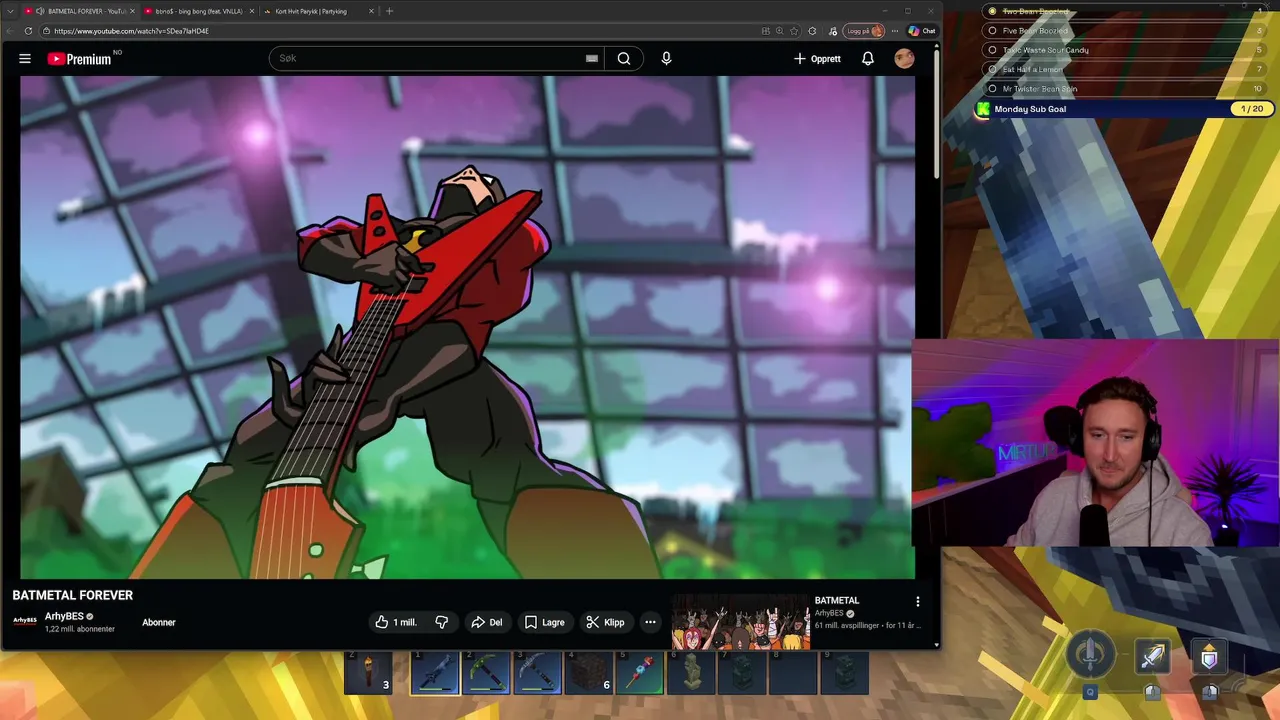Select the Five Bean Boozled radio
Screen dimensions: 1280x720
pyautogui.click(x=992, y=31)
